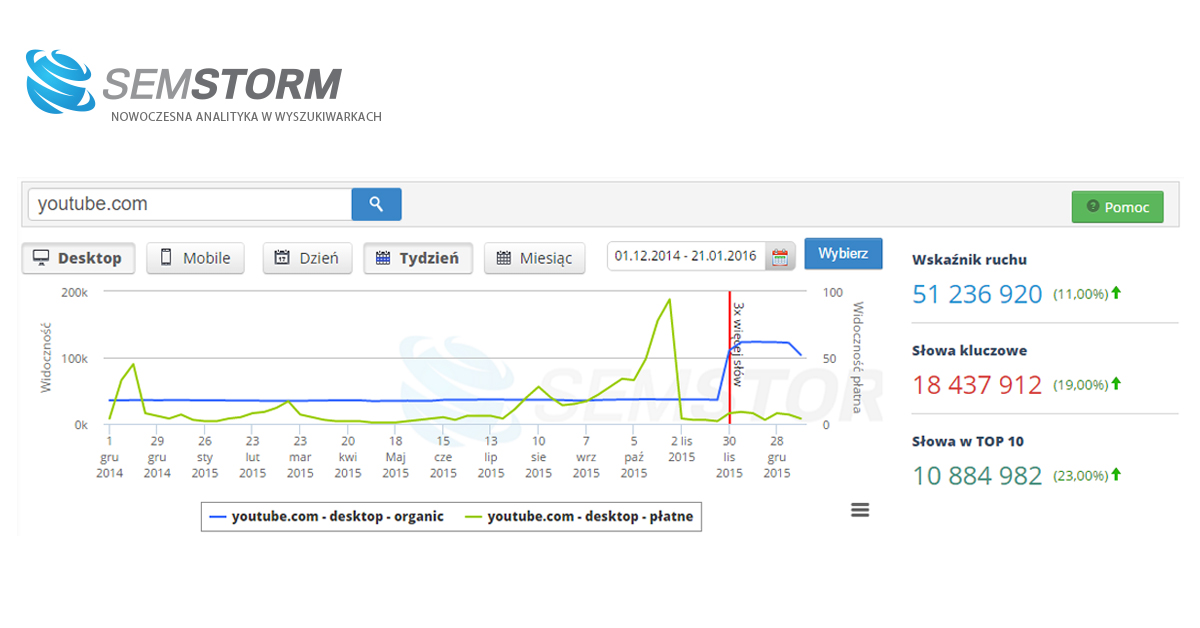Click the 'Widoczność płatna' right axis title
This screenshot has width=1200, height=628.
pos(857,358)
